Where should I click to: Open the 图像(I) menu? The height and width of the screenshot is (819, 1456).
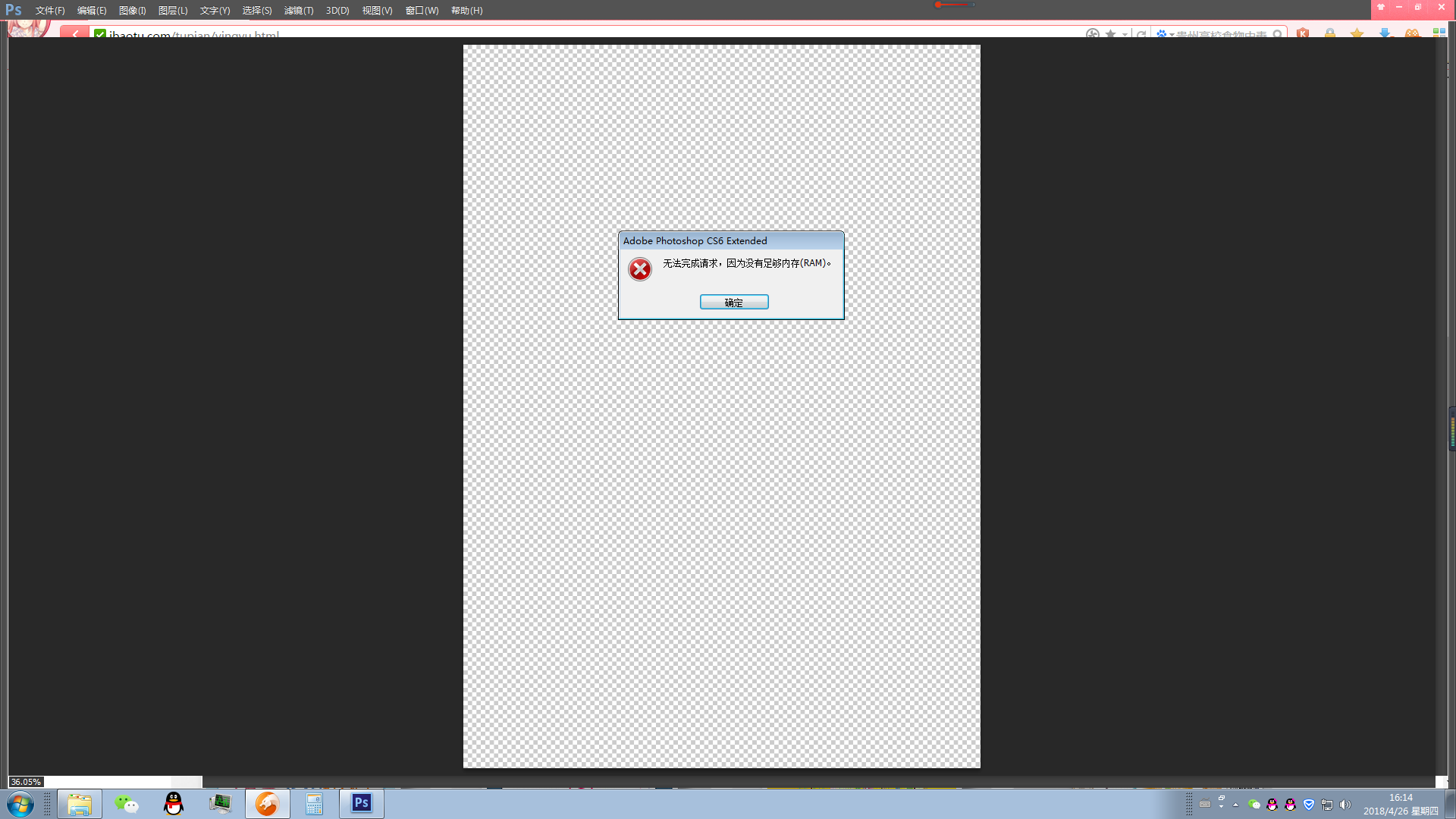[x=132, y=11]
